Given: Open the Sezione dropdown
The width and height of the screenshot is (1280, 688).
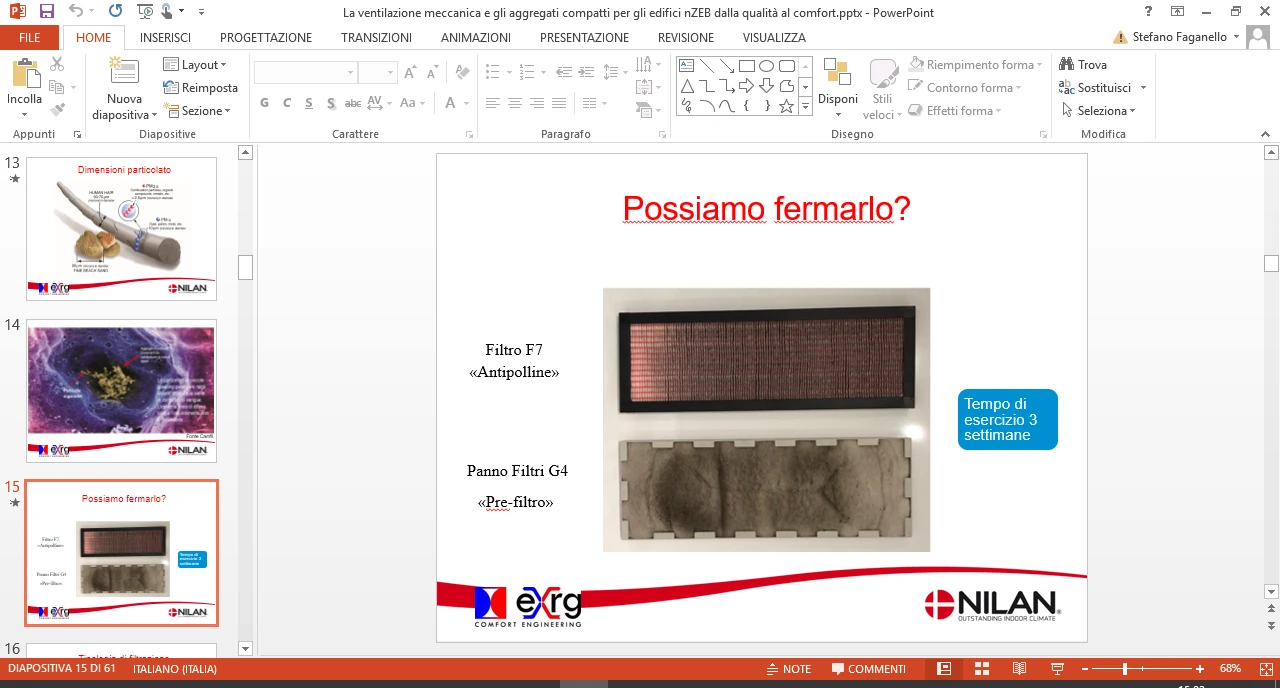Looking at the screenshot, I should click(197, 111).
